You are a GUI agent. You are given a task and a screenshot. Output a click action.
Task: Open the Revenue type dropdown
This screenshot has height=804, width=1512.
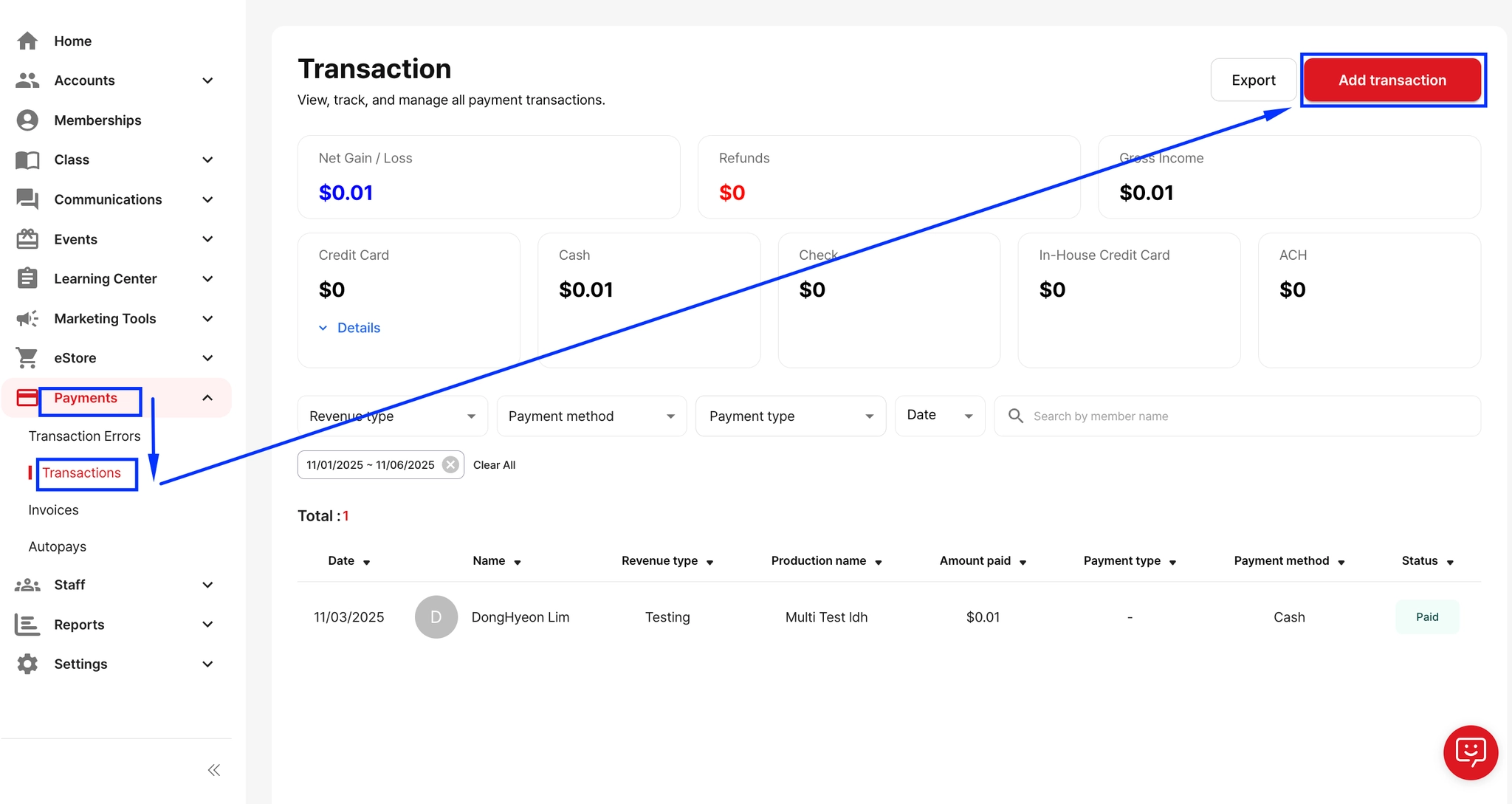click(392, 416)
